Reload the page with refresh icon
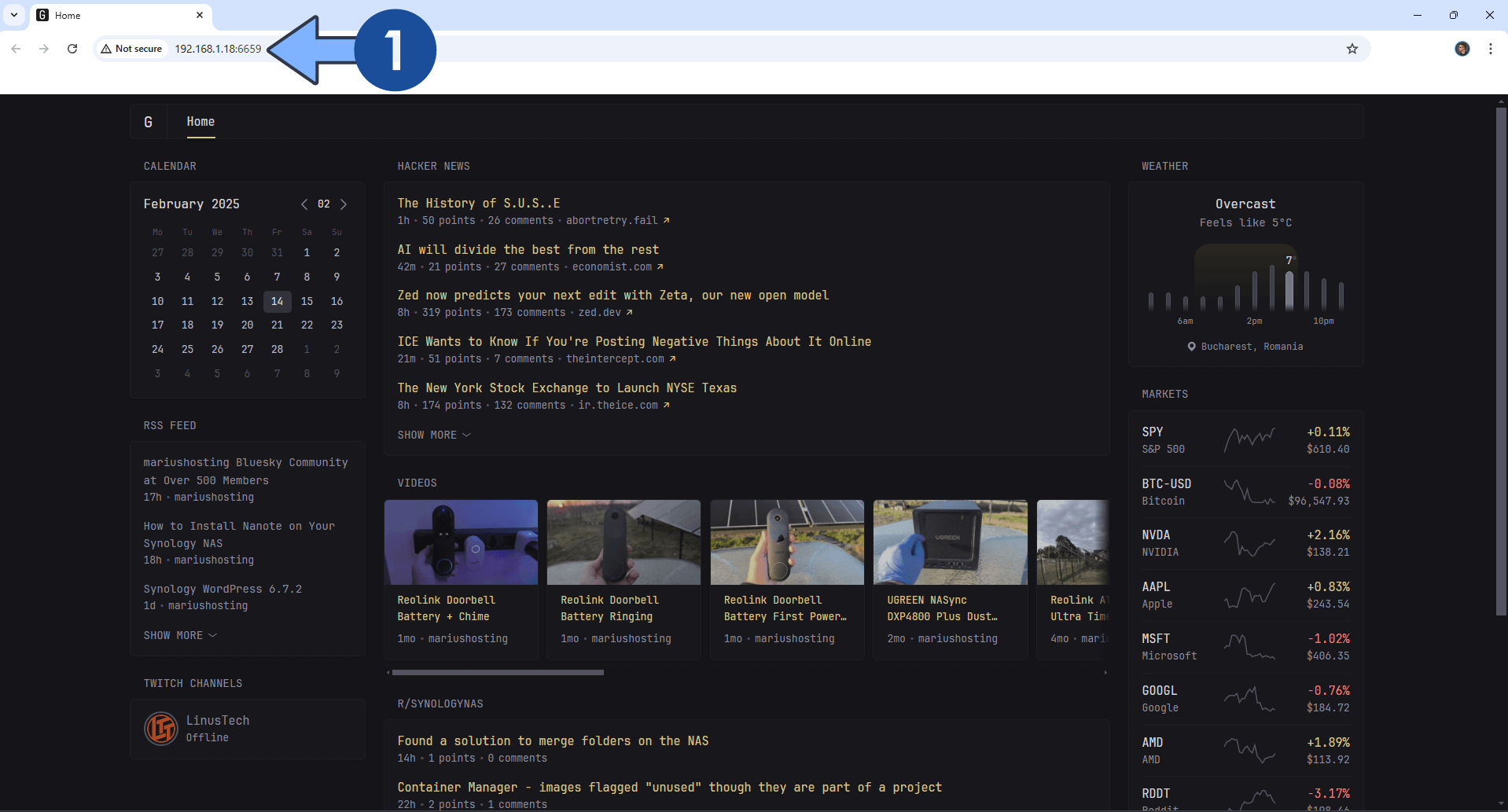 pos(72,49)
